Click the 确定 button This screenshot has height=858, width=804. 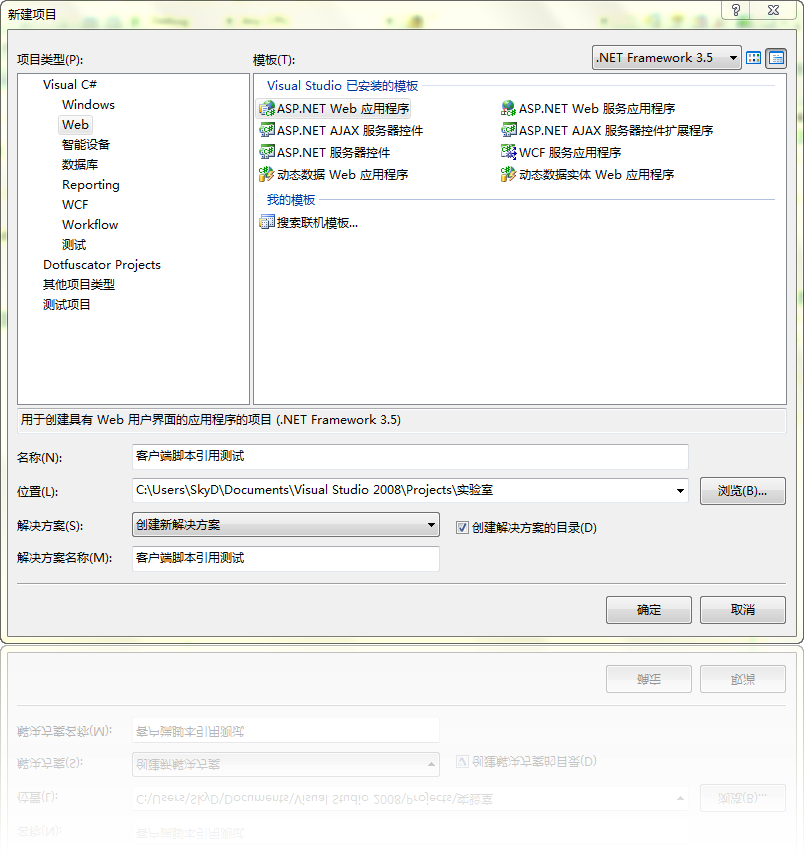649,610
